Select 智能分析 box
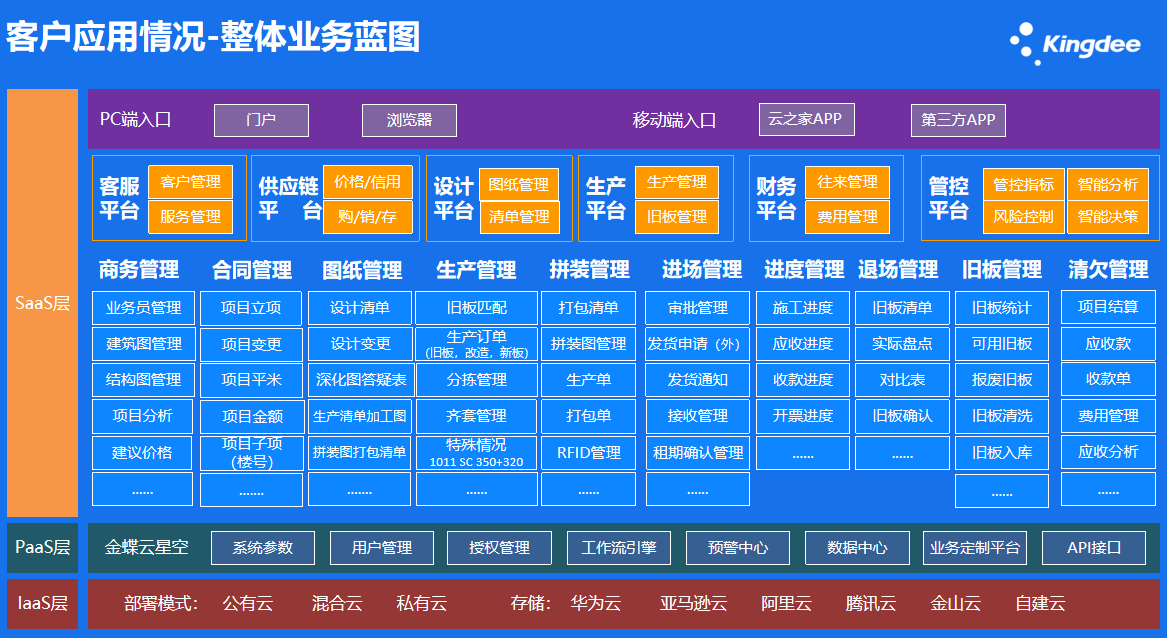Viewport: 1167px width, 638px height. (1107, 185)
